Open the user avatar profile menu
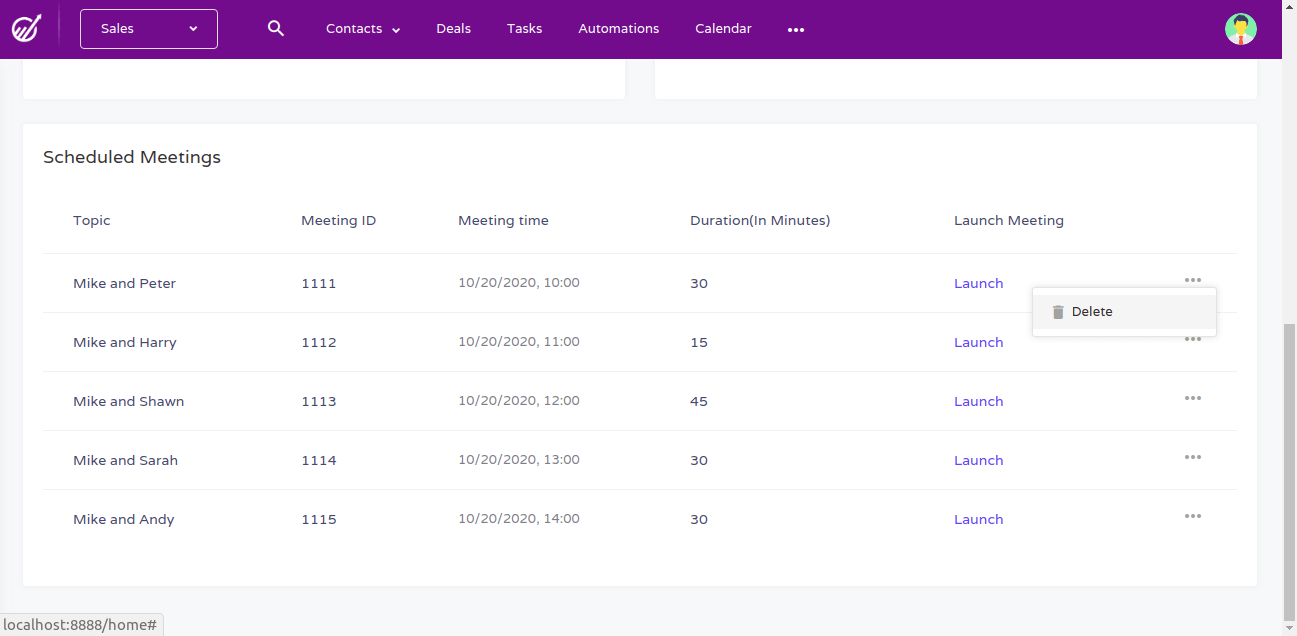Screen dimensions: 1297x636 click(x=1241, y=29)
